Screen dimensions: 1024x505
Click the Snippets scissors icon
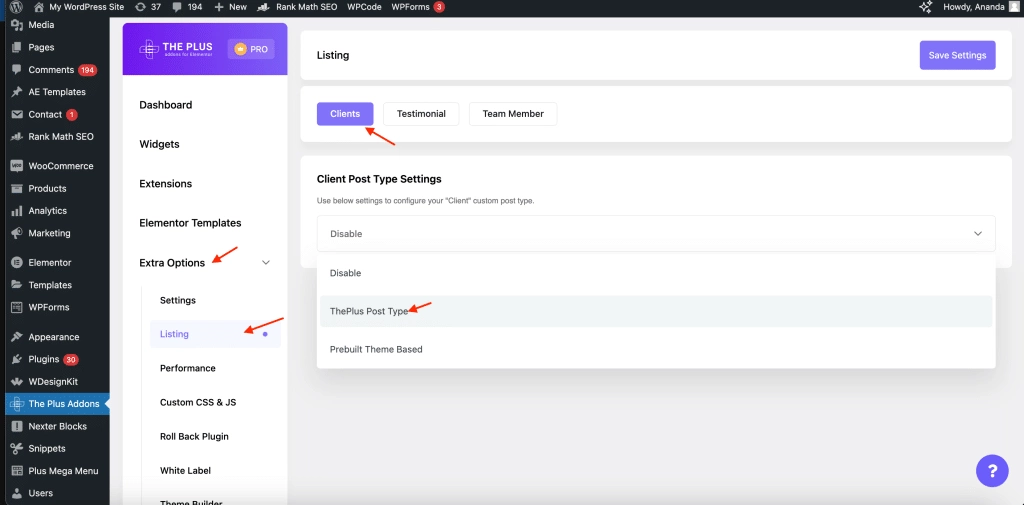pyautogui.click(x=17, y=449)
